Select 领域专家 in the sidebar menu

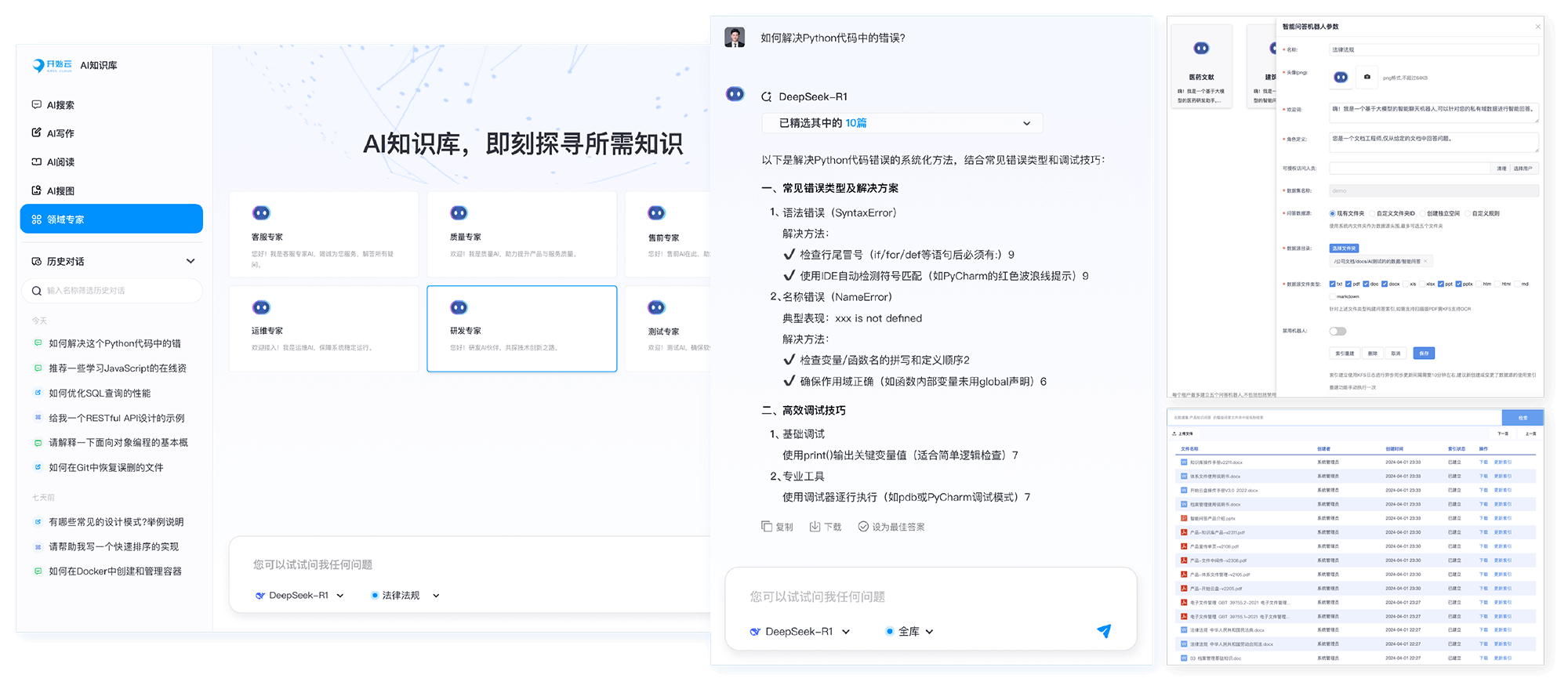(x=111, y=219)
